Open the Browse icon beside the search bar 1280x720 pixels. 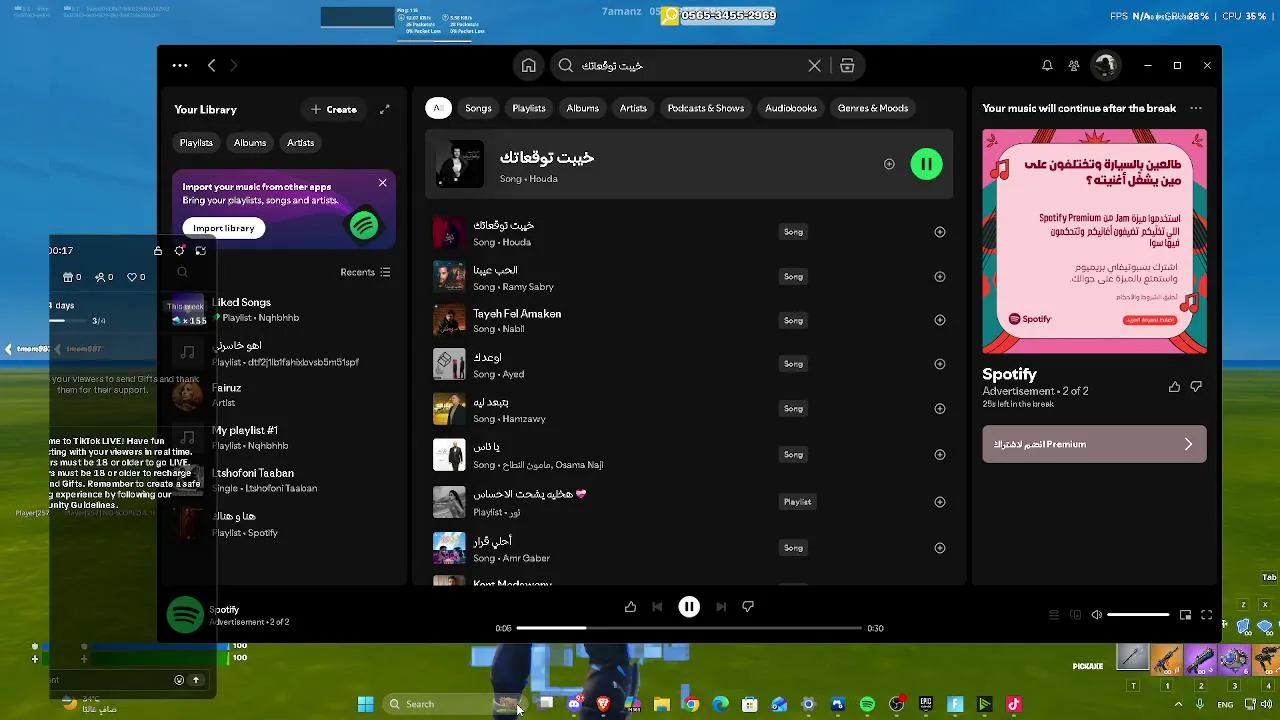(x=847, y=65)
